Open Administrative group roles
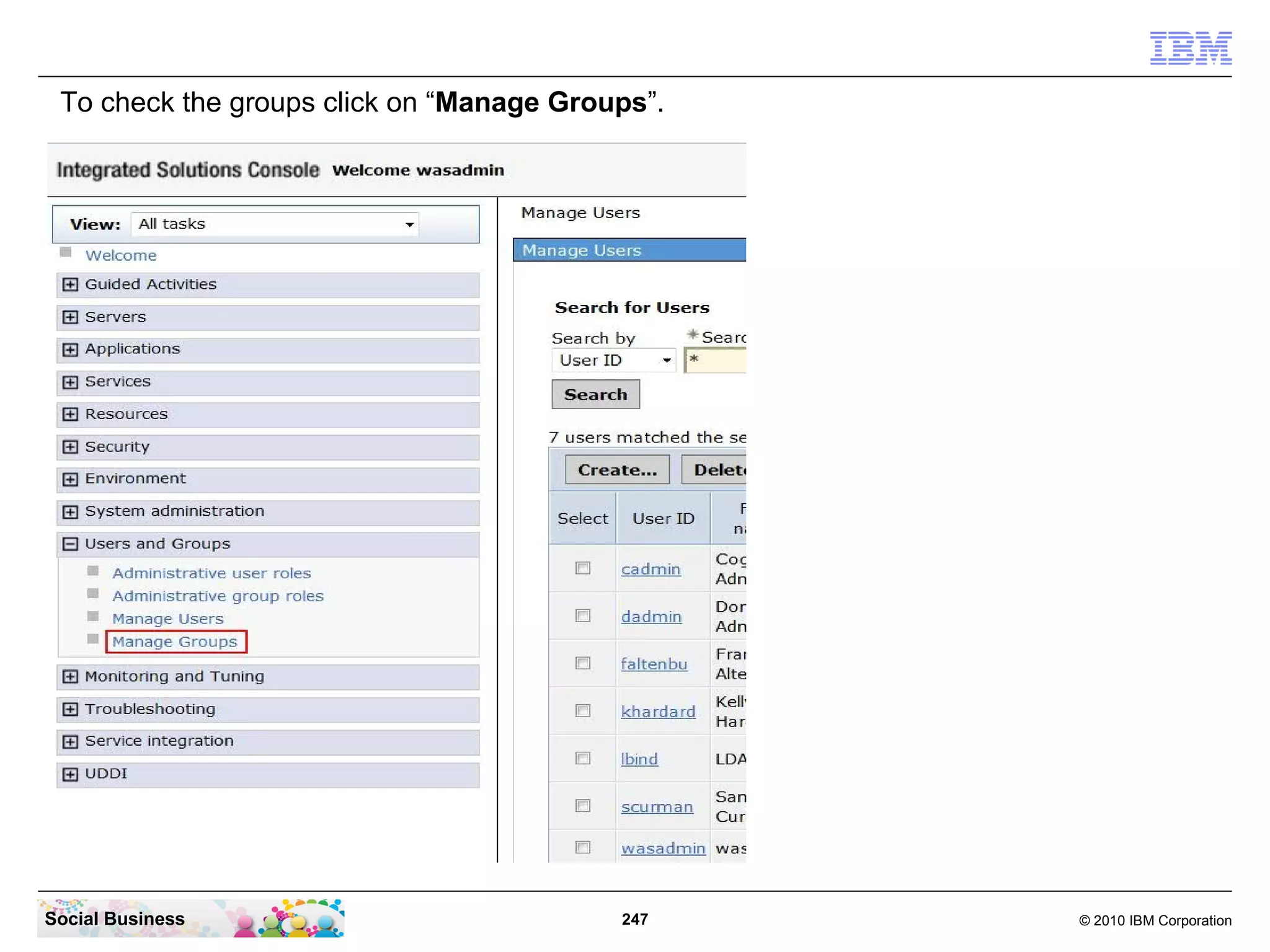1270x952 pixels. pyautogui.click(x=218, y=596)
